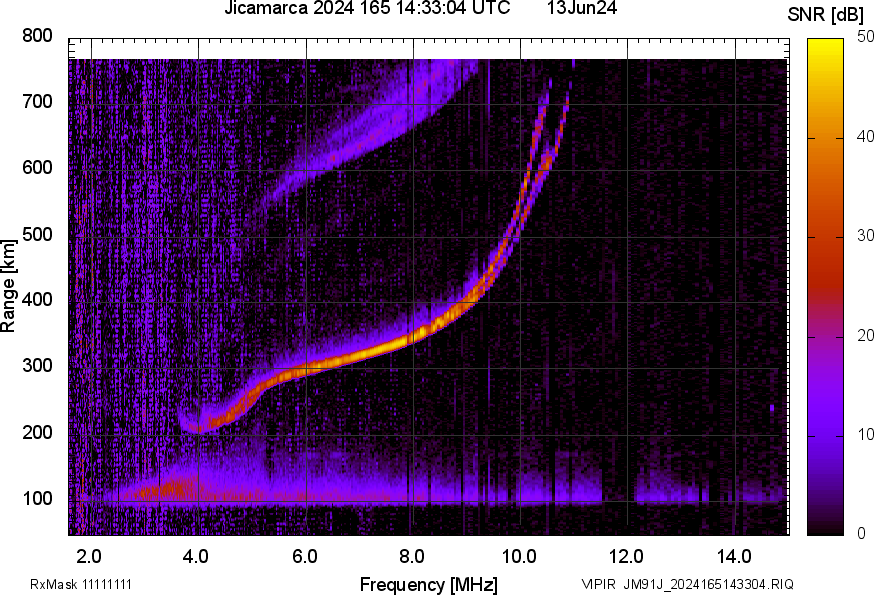874x595 pixels.
Task: Click the SNR color bar gradient
Action: point(826,287)
